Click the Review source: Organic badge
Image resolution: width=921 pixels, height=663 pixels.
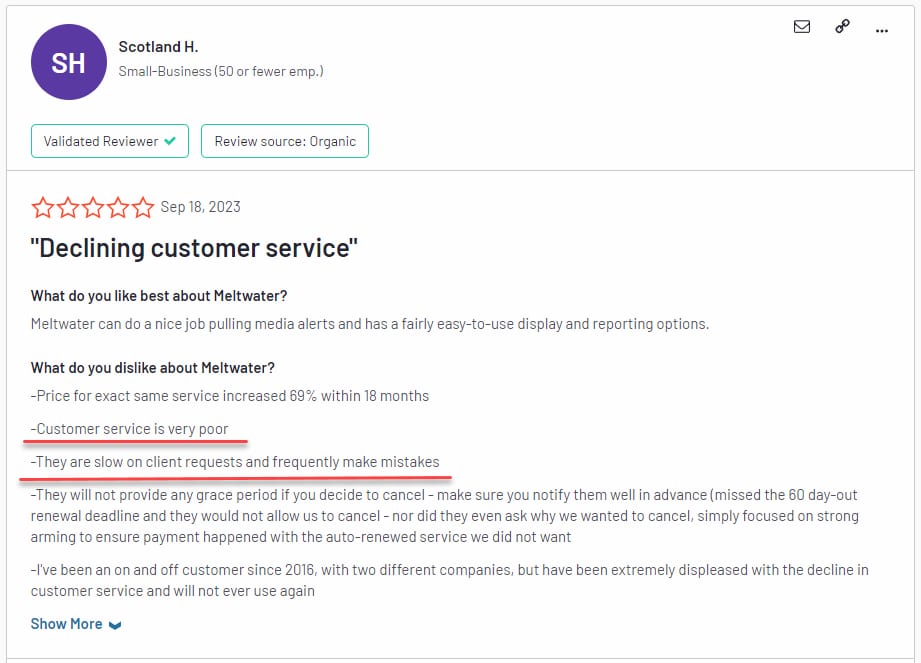285,141
